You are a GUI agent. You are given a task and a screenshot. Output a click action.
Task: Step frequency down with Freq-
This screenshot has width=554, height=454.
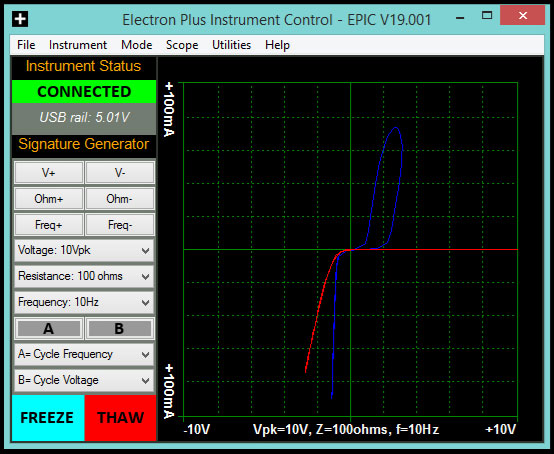pyautogui.click(x=120, y=225)
